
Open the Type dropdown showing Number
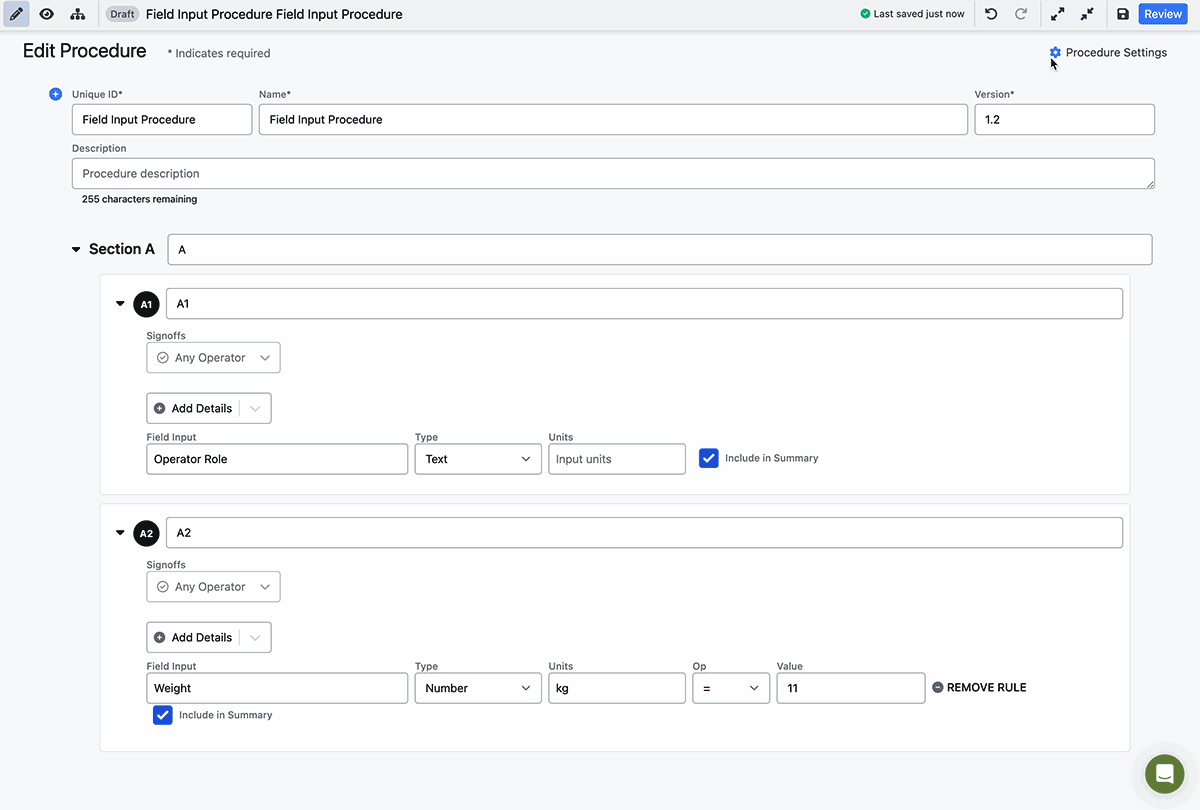(478, 688)
